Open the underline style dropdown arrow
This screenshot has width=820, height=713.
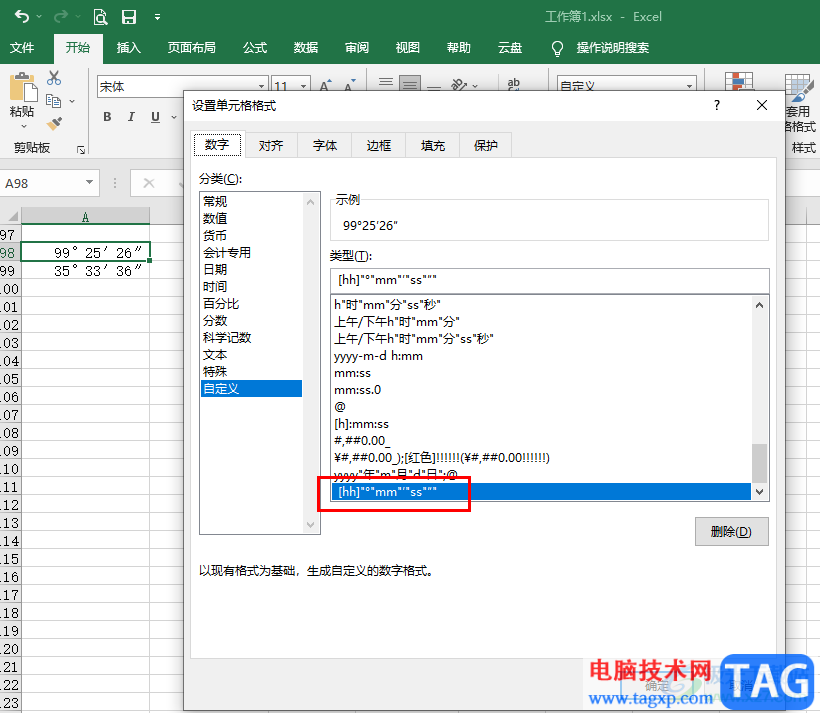pos(174,117)
